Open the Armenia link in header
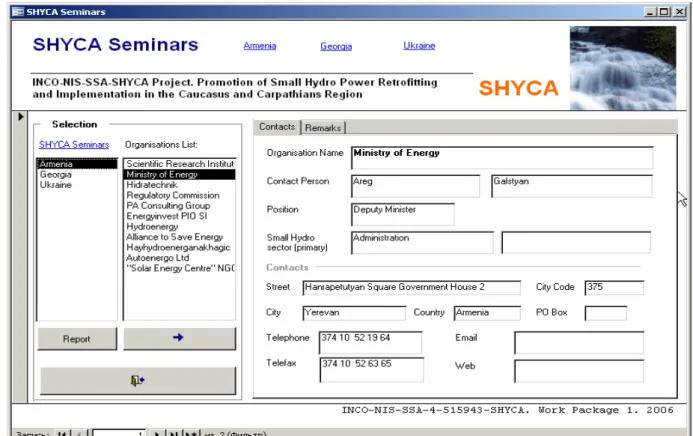The height and width of the screenshot is (436, 693). click(260, 45)
